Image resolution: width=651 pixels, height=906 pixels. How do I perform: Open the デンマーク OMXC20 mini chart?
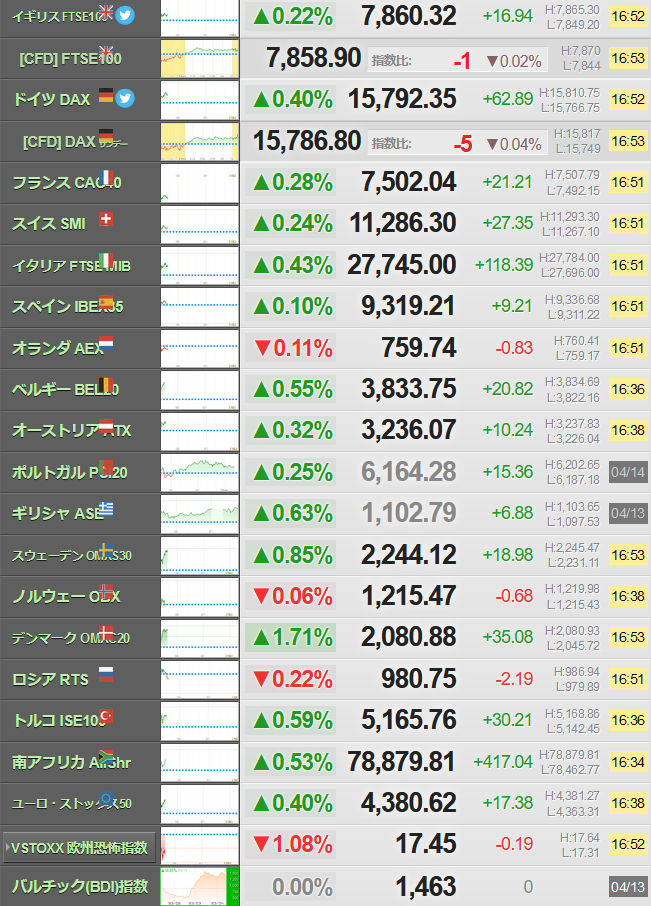199,638
